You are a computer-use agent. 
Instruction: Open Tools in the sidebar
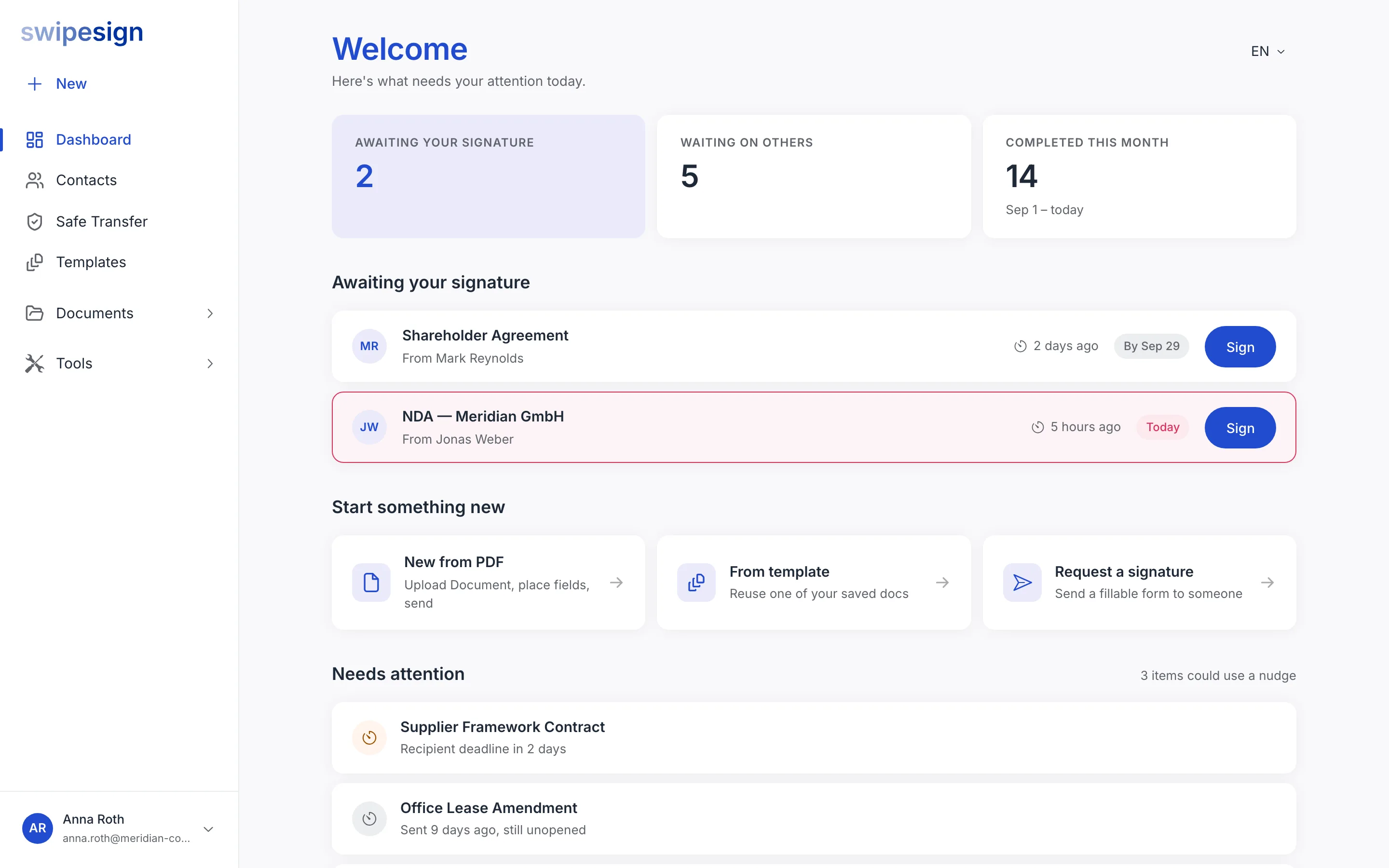(x=120, y=364)
